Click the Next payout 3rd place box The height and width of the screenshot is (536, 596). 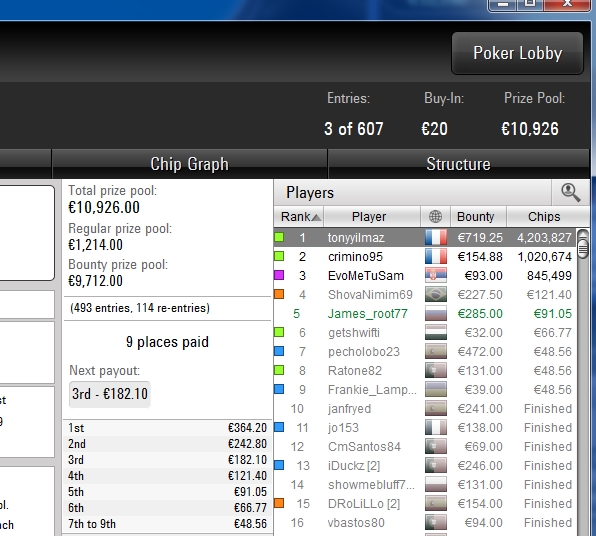[110, 394]
